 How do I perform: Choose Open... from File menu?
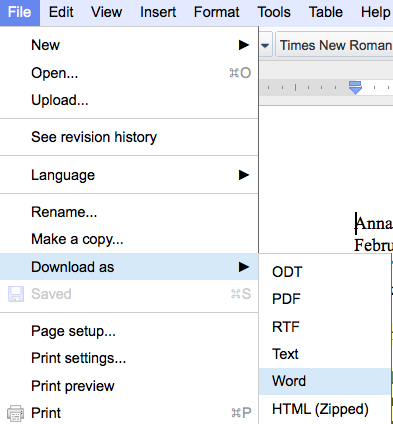click(x=129, y=73)
